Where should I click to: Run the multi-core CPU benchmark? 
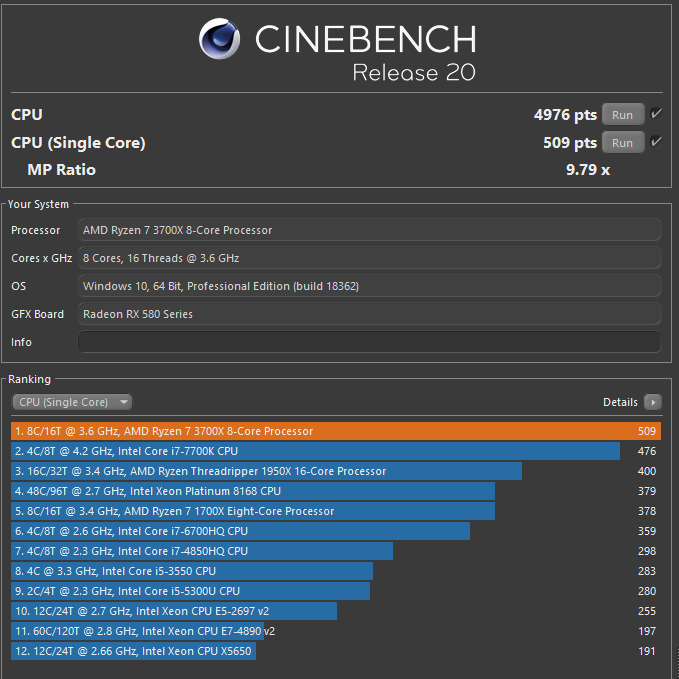(x=623, y=115)
